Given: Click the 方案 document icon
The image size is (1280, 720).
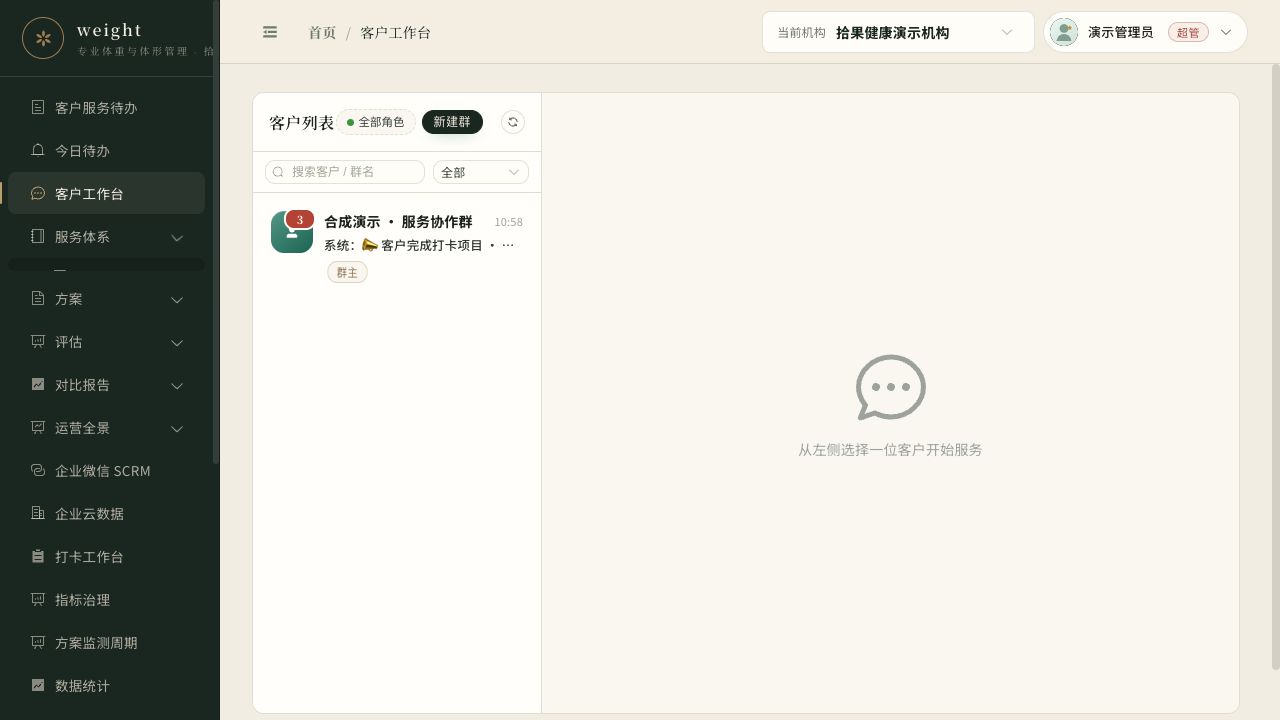Looking at the screenshot, I should tap(38, 298).
